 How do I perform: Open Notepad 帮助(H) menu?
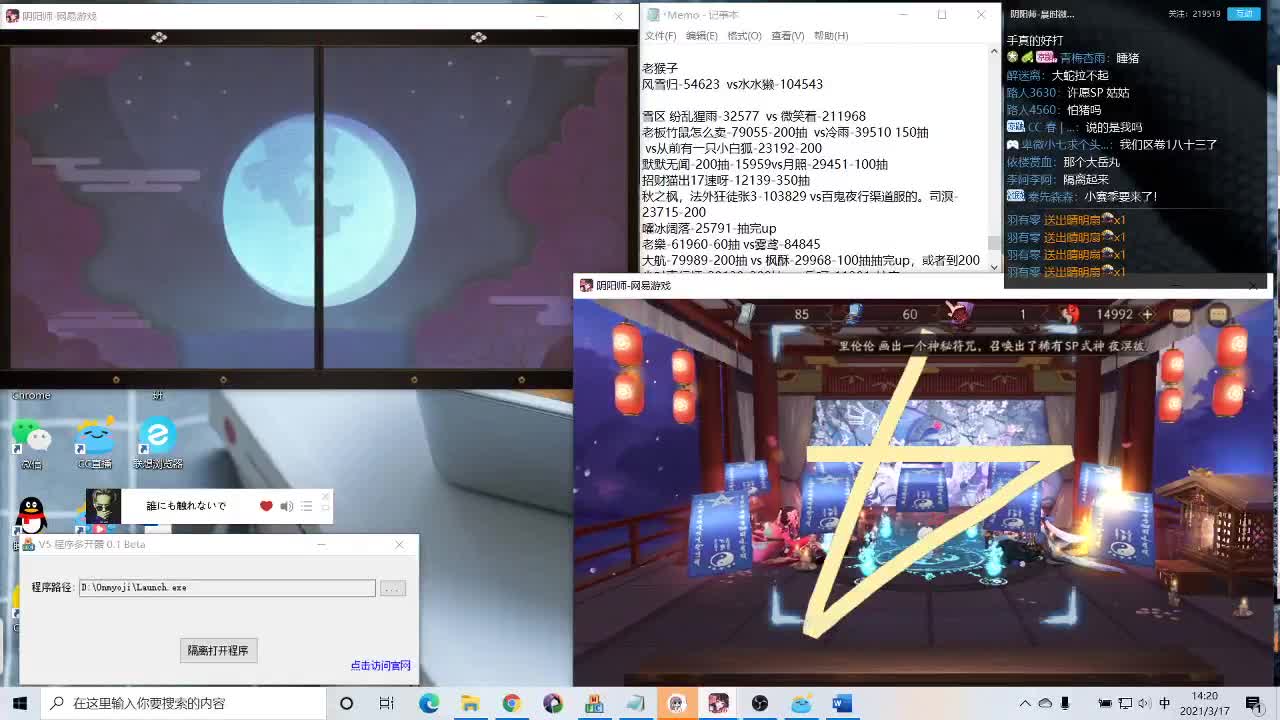coord(831,36)
